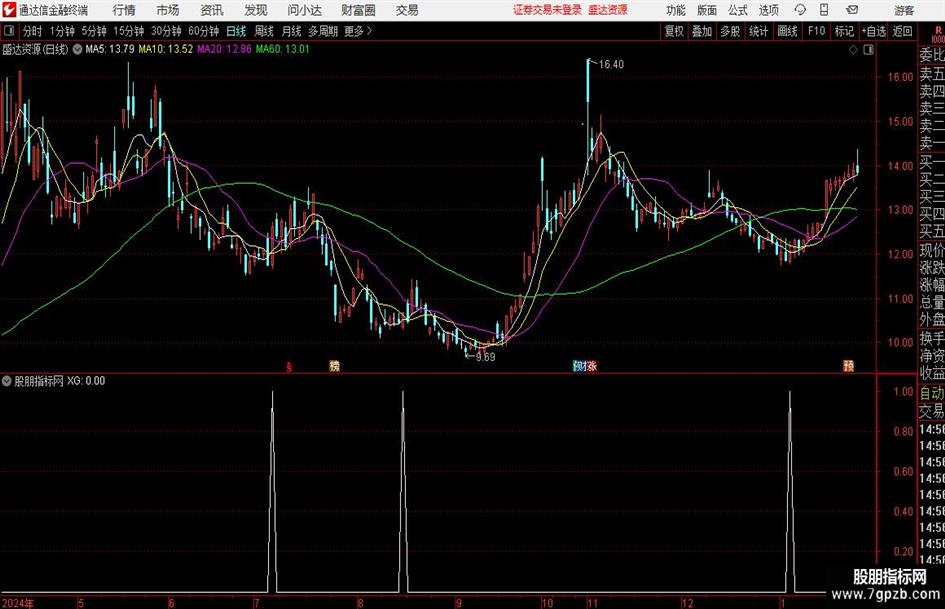Click the 9.69 low price label
This screenshot has width=945, height=609.
pyautogui.click(x=485, y=357)
